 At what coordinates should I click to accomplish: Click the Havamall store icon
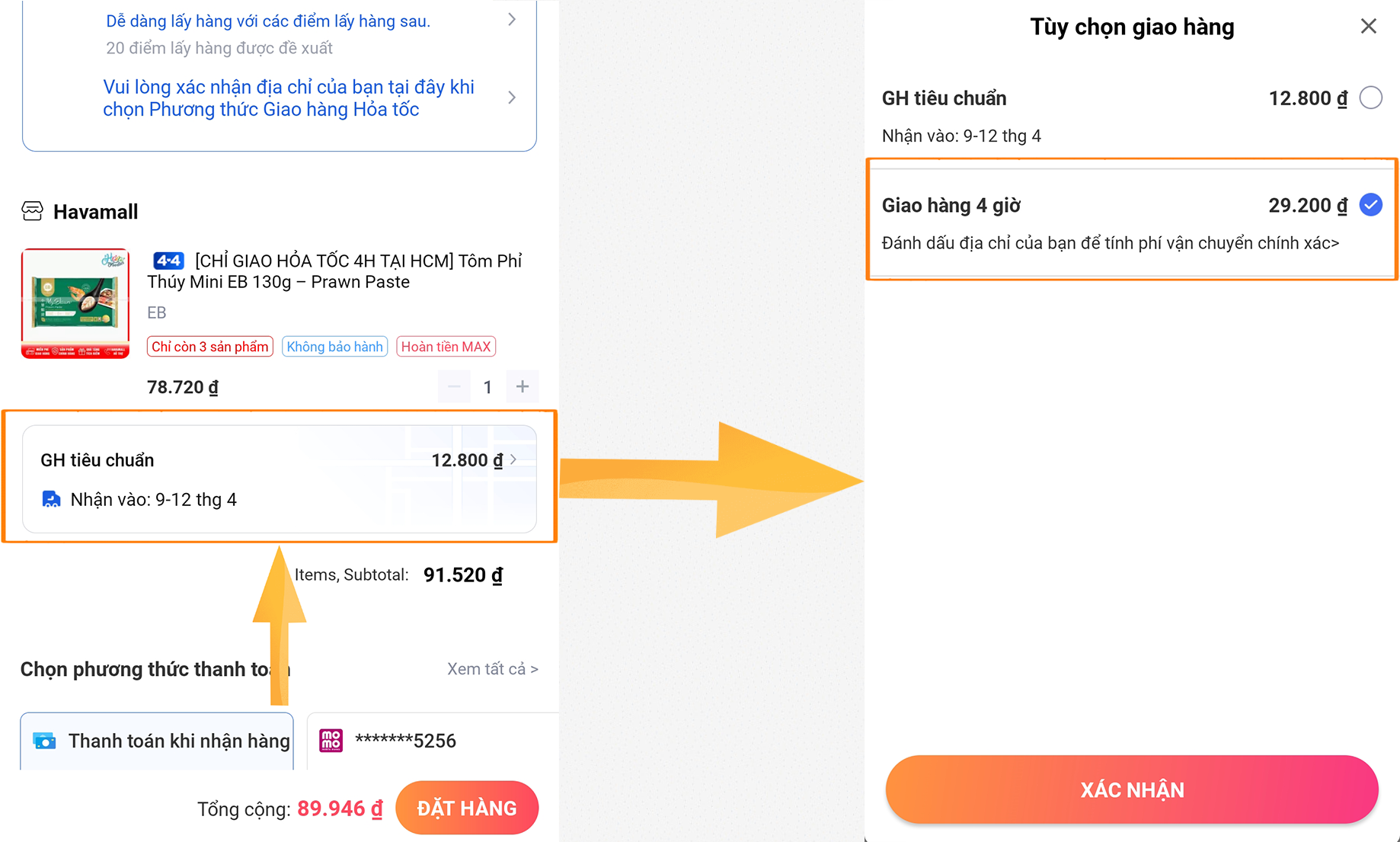pyautogui.click(x=33, y=211)
